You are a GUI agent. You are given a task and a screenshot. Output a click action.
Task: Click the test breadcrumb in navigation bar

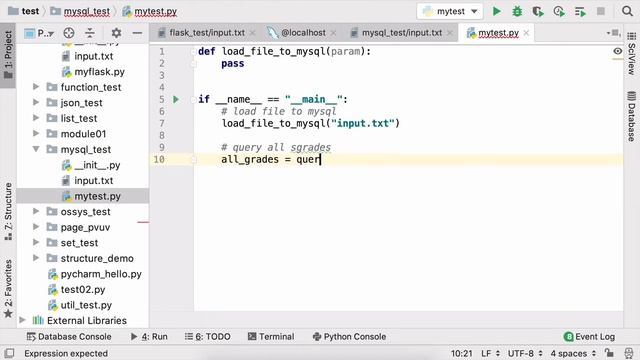[x=24, y=11]
